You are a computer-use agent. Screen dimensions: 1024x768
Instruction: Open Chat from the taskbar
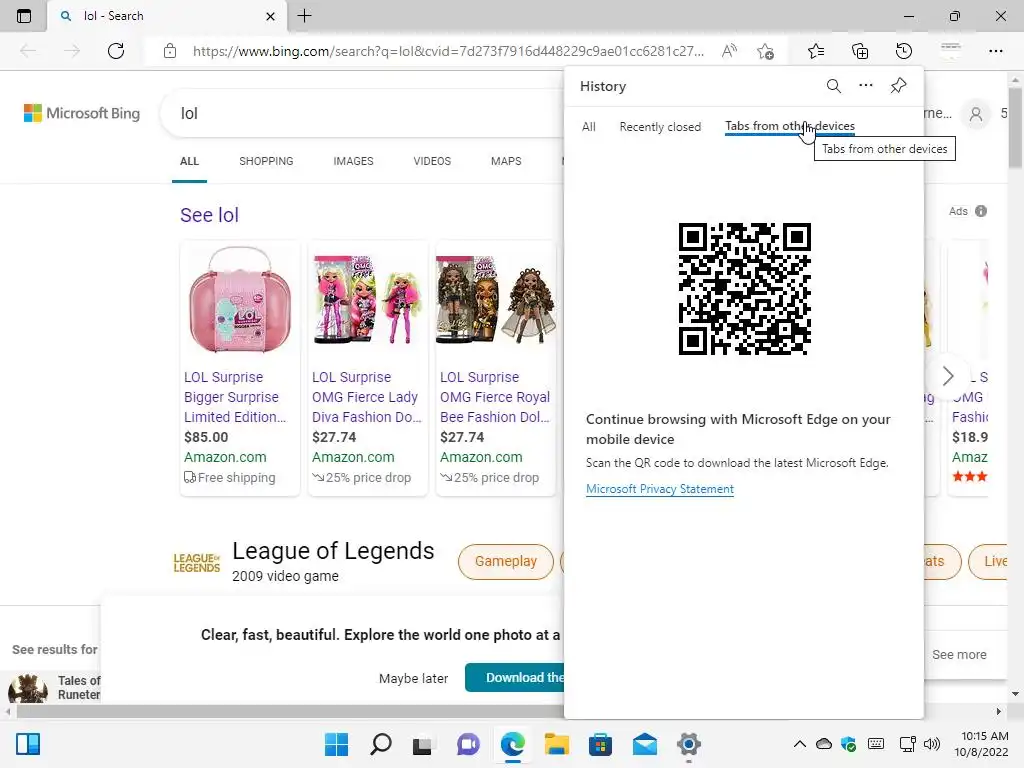click(468, 744)
